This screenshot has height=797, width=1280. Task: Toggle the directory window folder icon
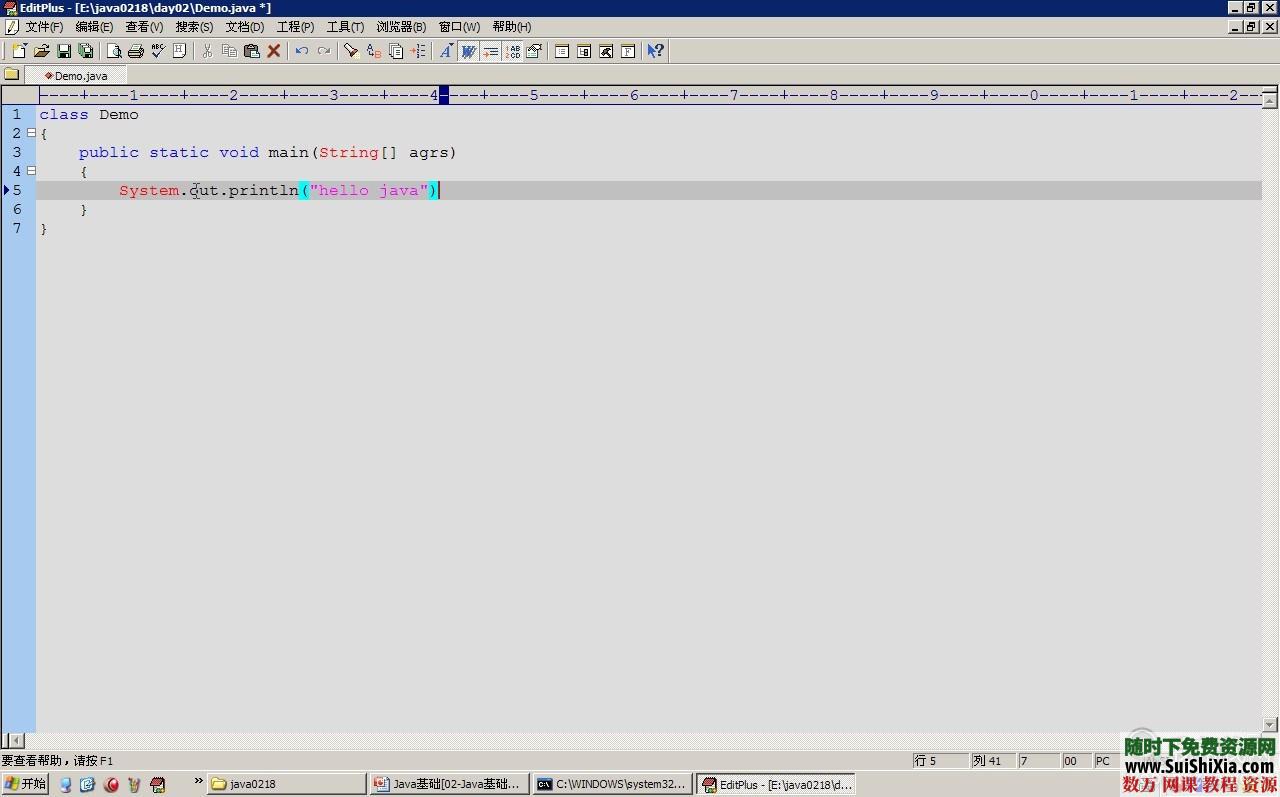pos(11,75)
